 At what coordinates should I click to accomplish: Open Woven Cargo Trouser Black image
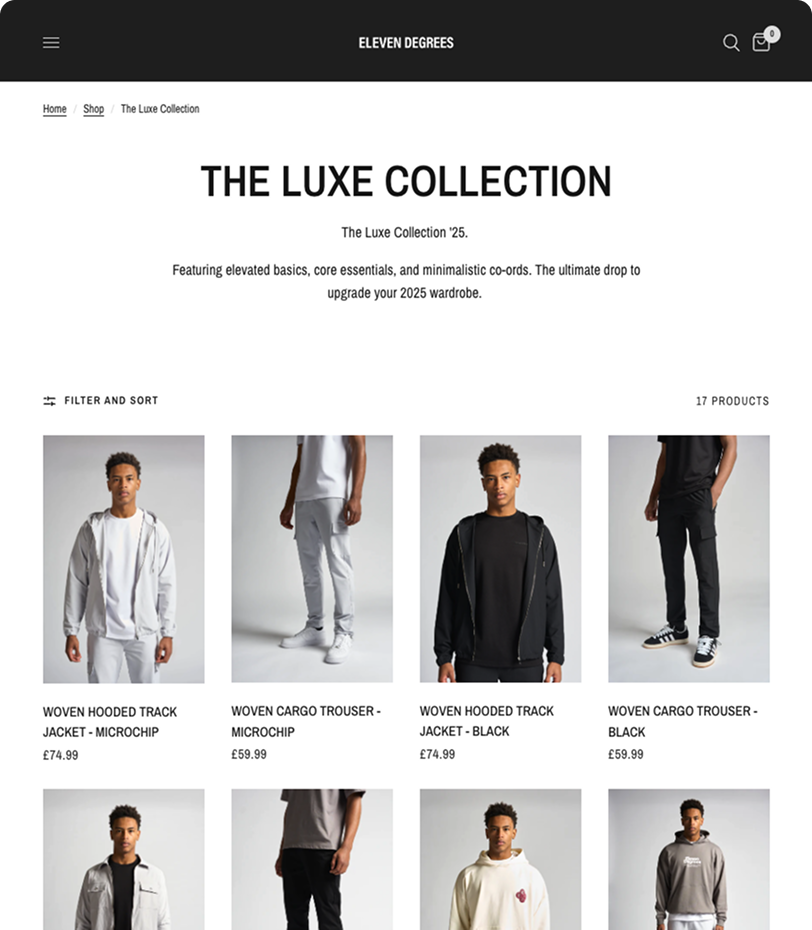tap(689, 559)
